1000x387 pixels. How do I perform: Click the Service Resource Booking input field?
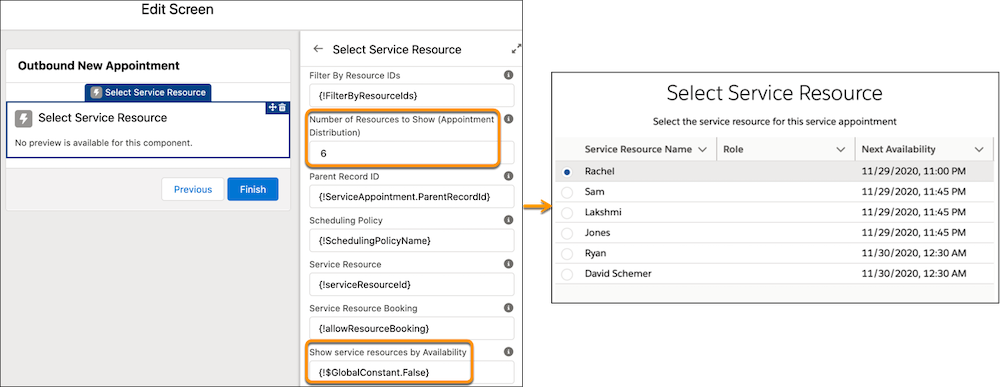coord(411,328)
